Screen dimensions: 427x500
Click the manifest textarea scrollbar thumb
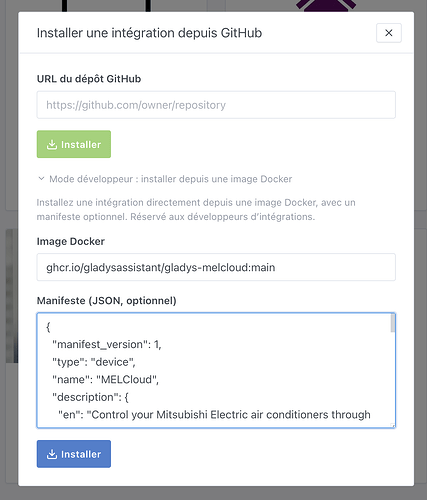pos(393,324)
